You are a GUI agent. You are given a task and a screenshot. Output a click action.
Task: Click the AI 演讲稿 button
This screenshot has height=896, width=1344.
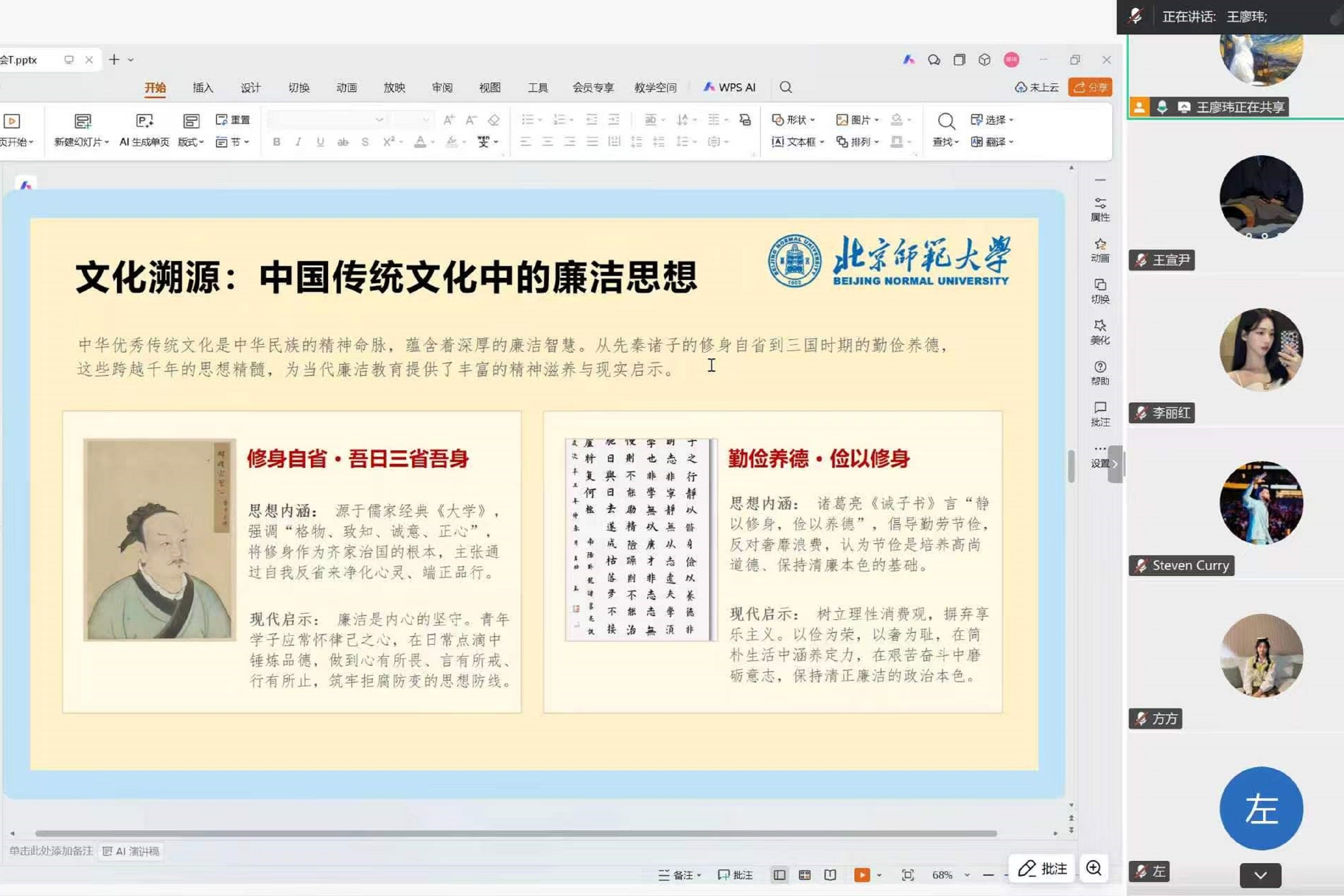(x=131, y=852)
